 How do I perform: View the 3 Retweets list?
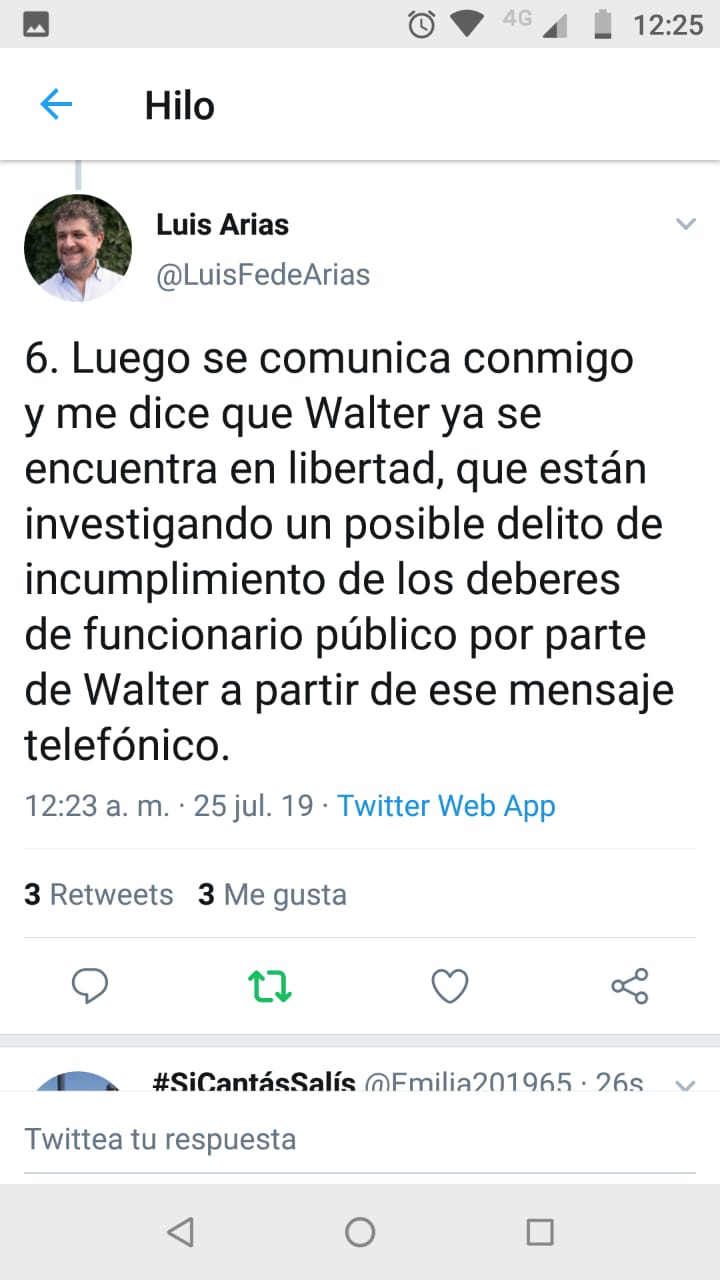(99, 894)
